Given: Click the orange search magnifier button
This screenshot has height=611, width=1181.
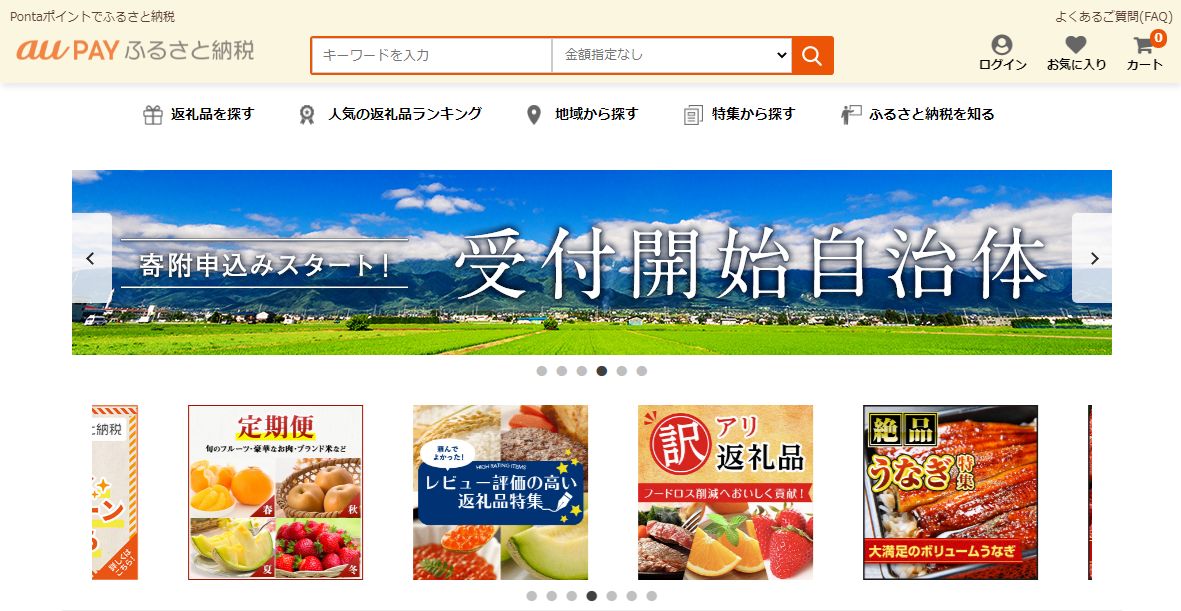Looking at the screenshot, I should (812, 55).
